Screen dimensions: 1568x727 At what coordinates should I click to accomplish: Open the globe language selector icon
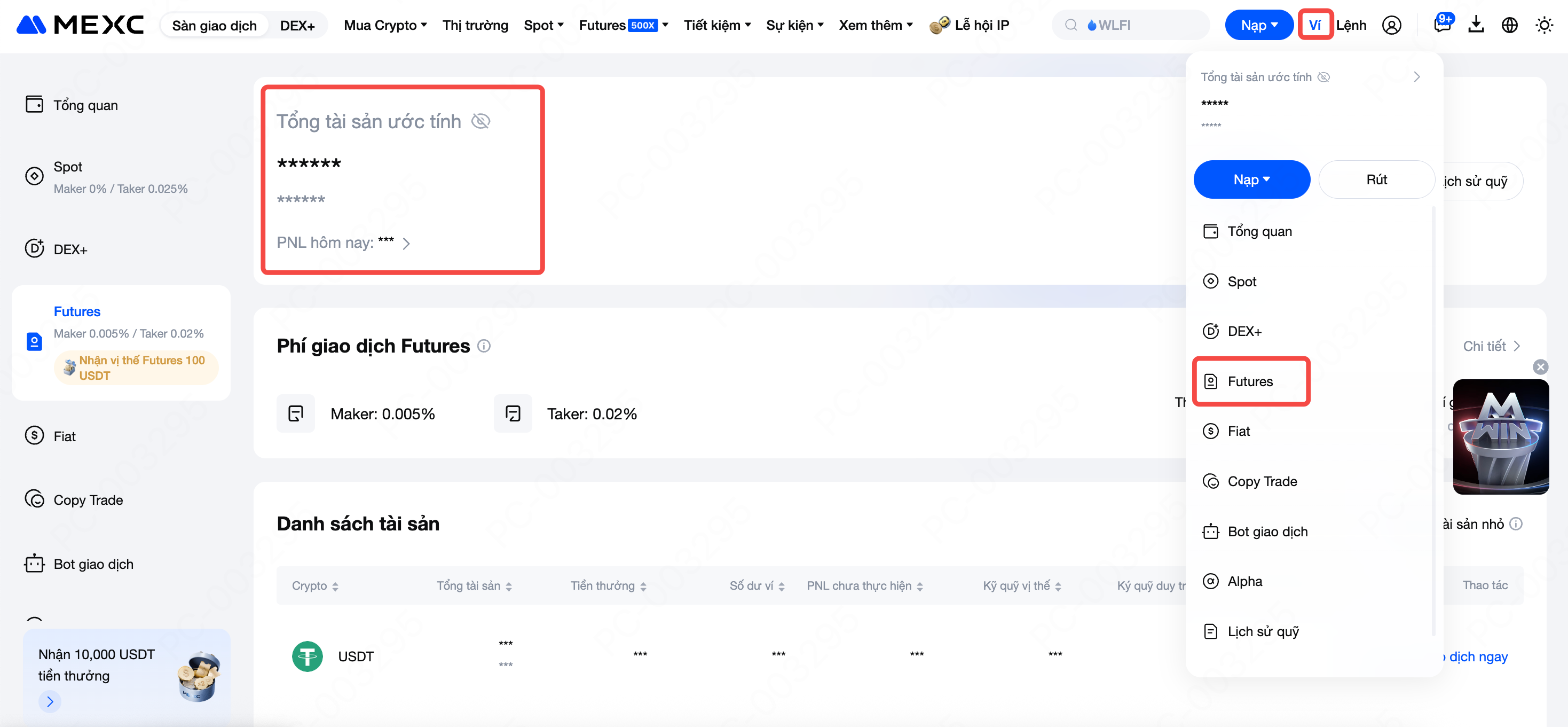click(x=1510, y=25)
